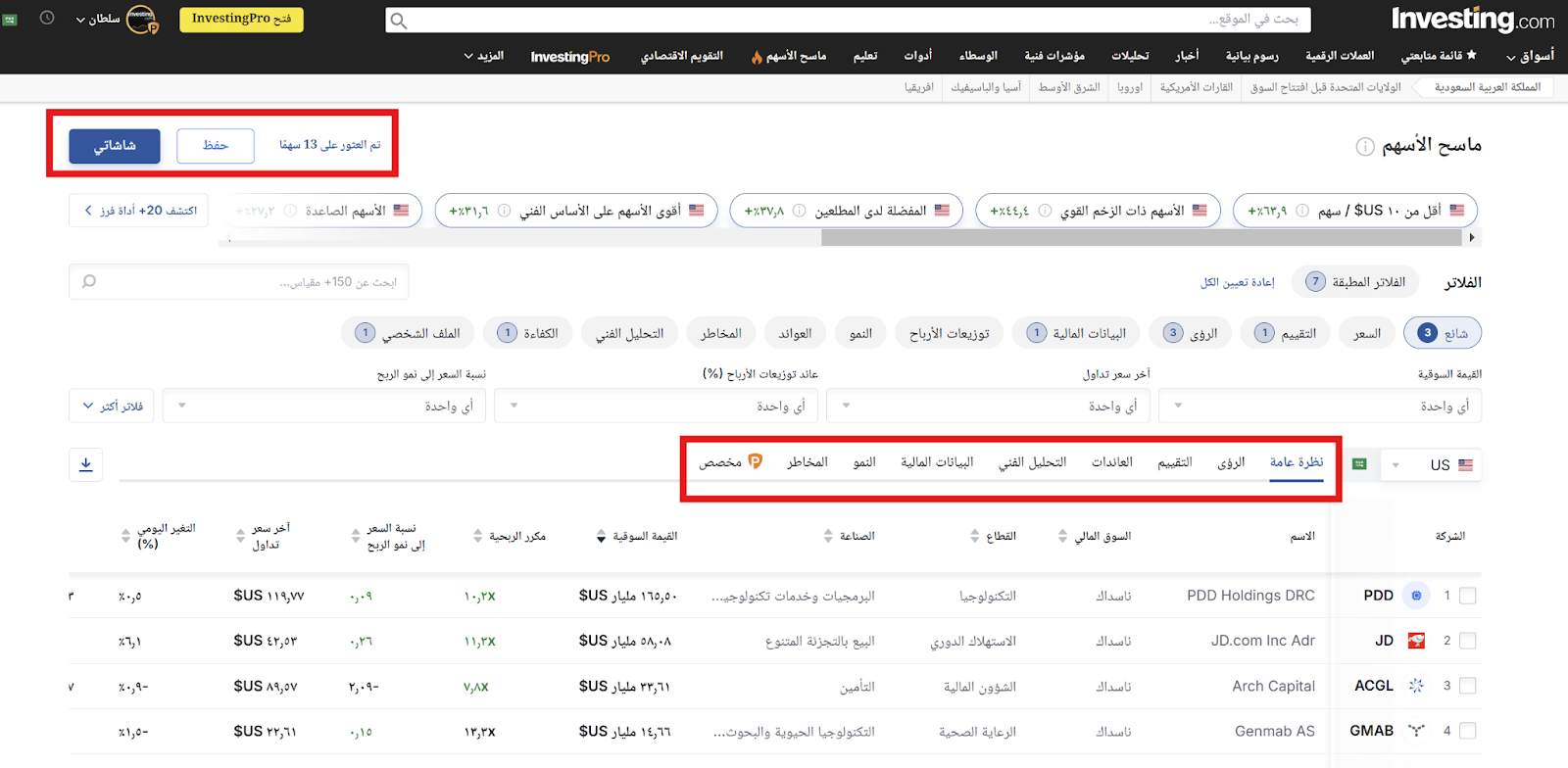Open the البيانات المالية results tab

(937, 462)
